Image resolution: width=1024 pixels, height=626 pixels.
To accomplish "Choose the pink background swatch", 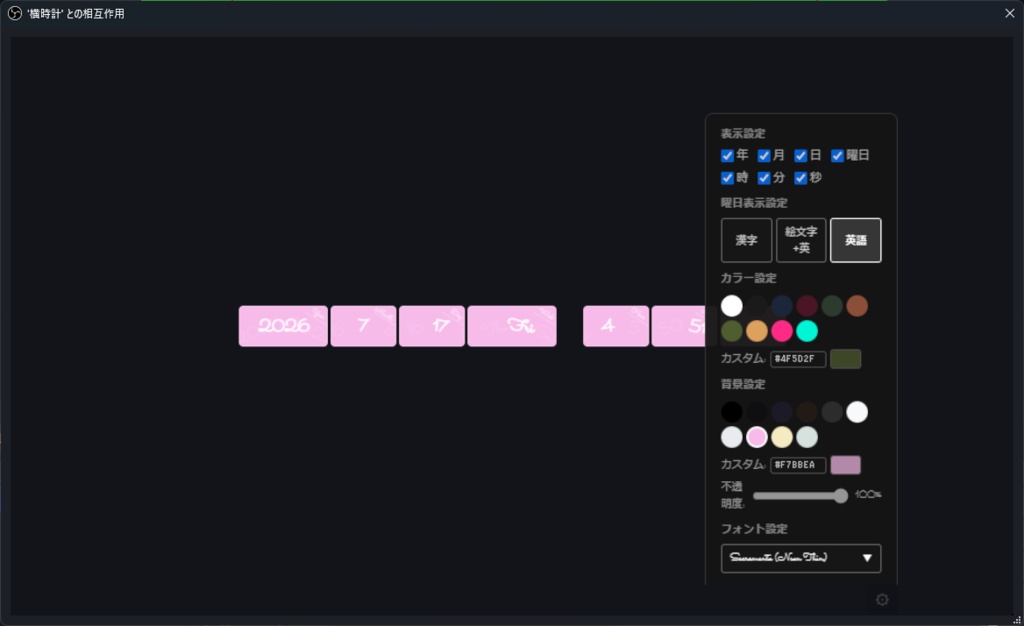I will 756,437.
